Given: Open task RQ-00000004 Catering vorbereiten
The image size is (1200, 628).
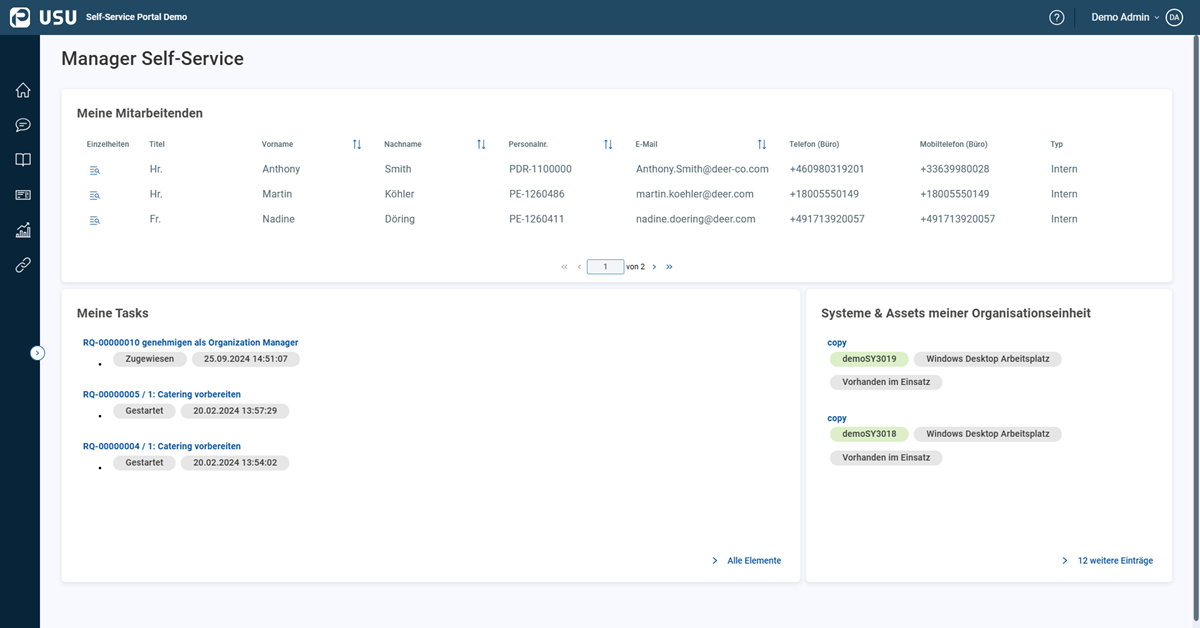Looking at the screenshot, I should [162, 446].
